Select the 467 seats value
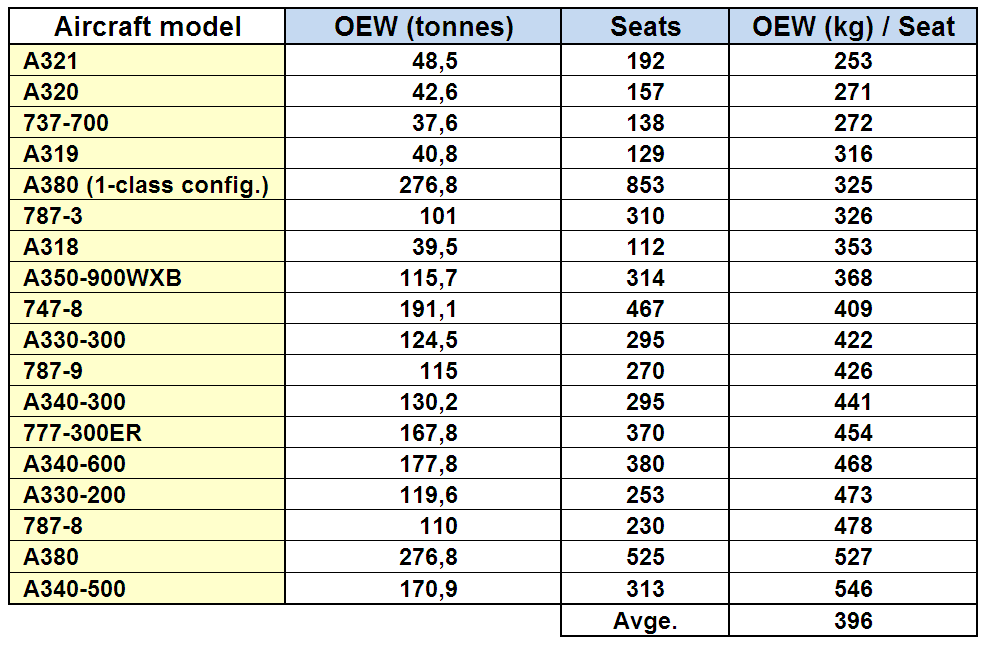986x647 pixels. [645, 309]
